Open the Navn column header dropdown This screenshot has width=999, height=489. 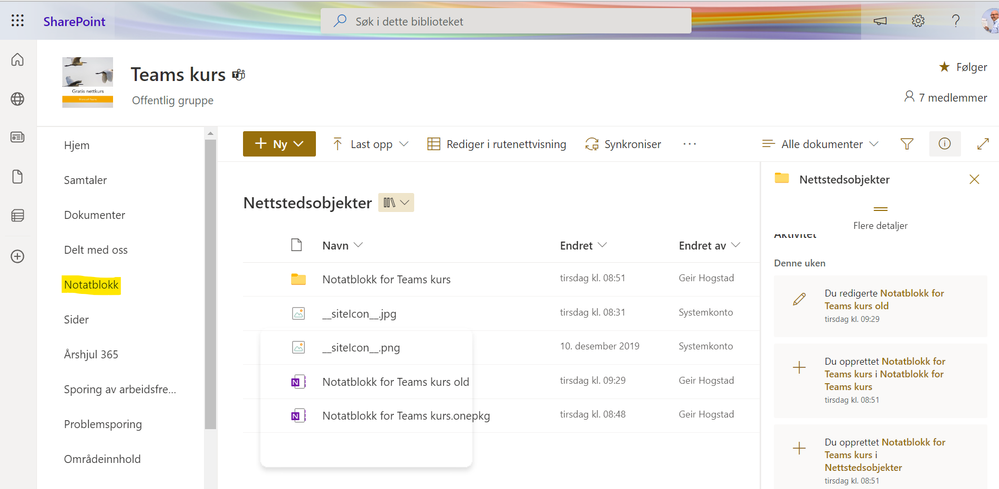343,245
